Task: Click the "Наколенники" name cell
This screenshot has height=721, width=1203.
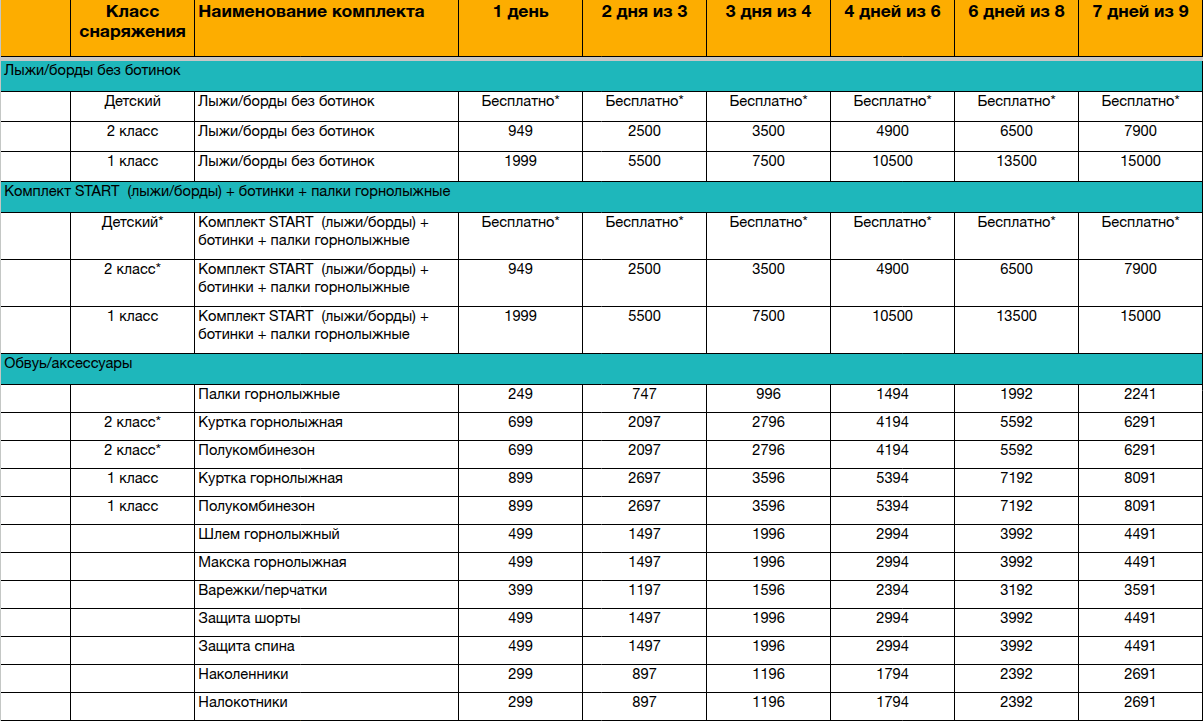Action: (243, 675)
